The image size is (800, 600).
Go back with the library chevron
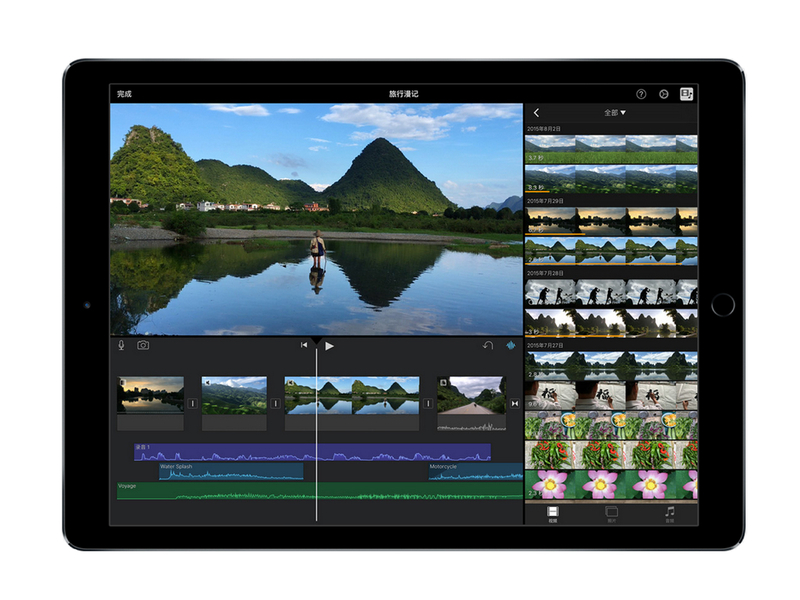tap(536, 113)
